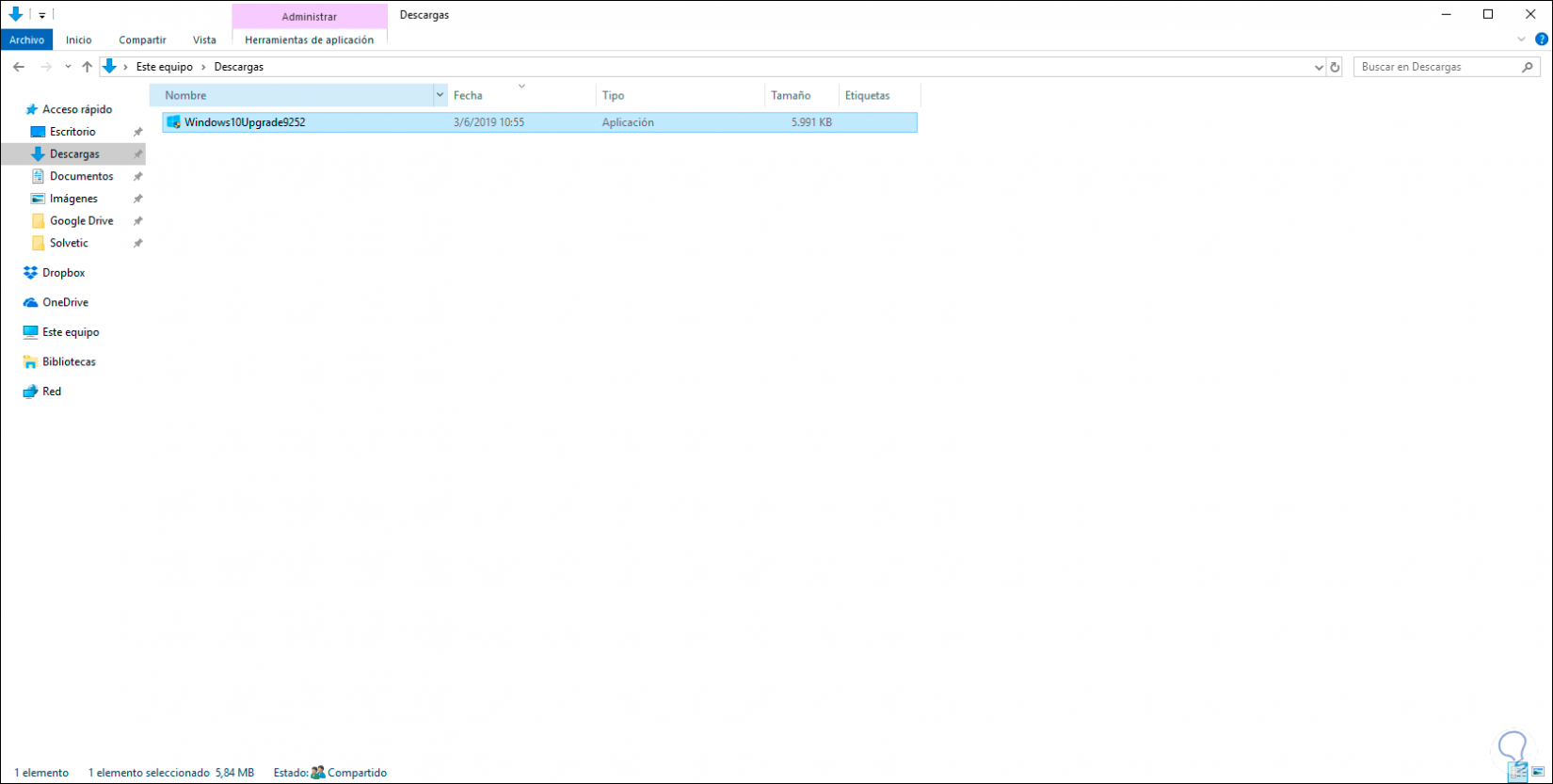Sort files by the Fecha column
Screen dimensions: 1553x784
point(521,95)
